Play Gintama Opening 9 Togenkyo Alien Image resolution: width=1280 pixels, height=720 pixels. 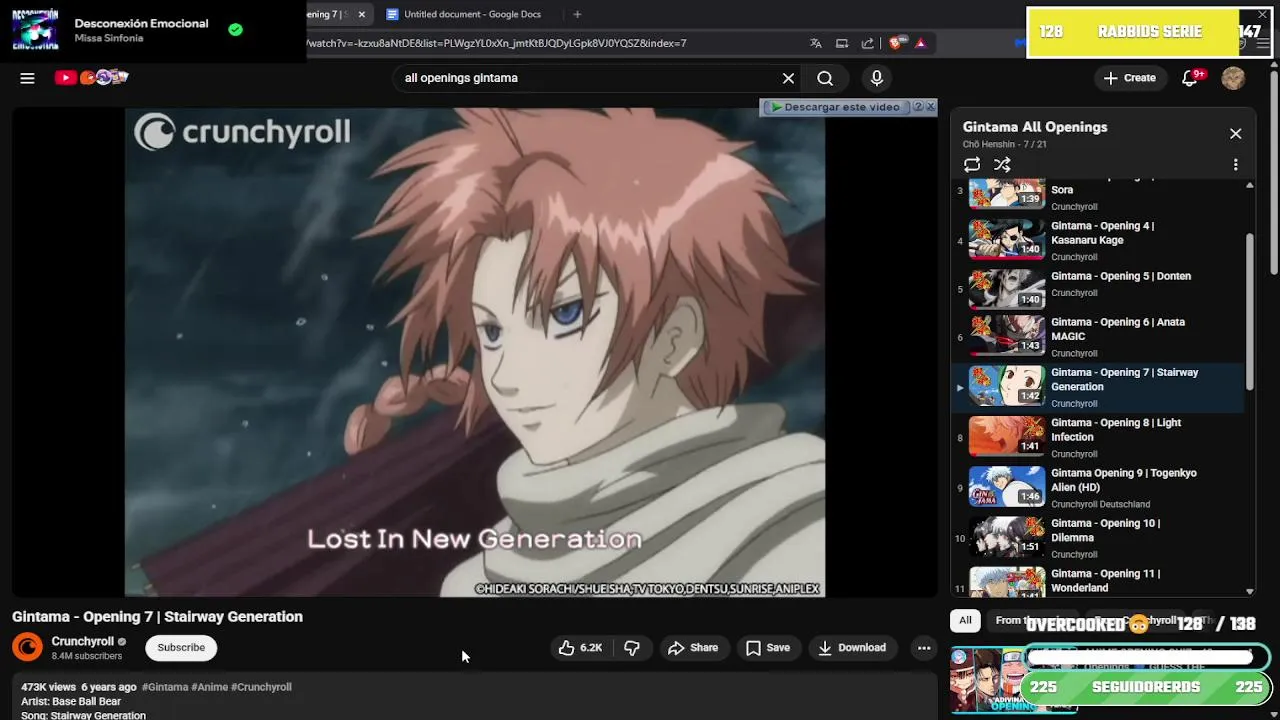pos(1100,488)
